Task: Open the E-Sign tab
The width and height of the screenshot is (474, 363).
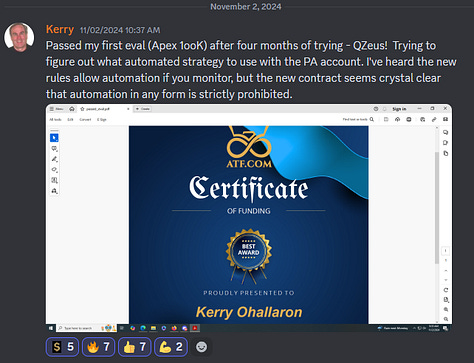Action: pyautogui.click(x=102, y=119)
